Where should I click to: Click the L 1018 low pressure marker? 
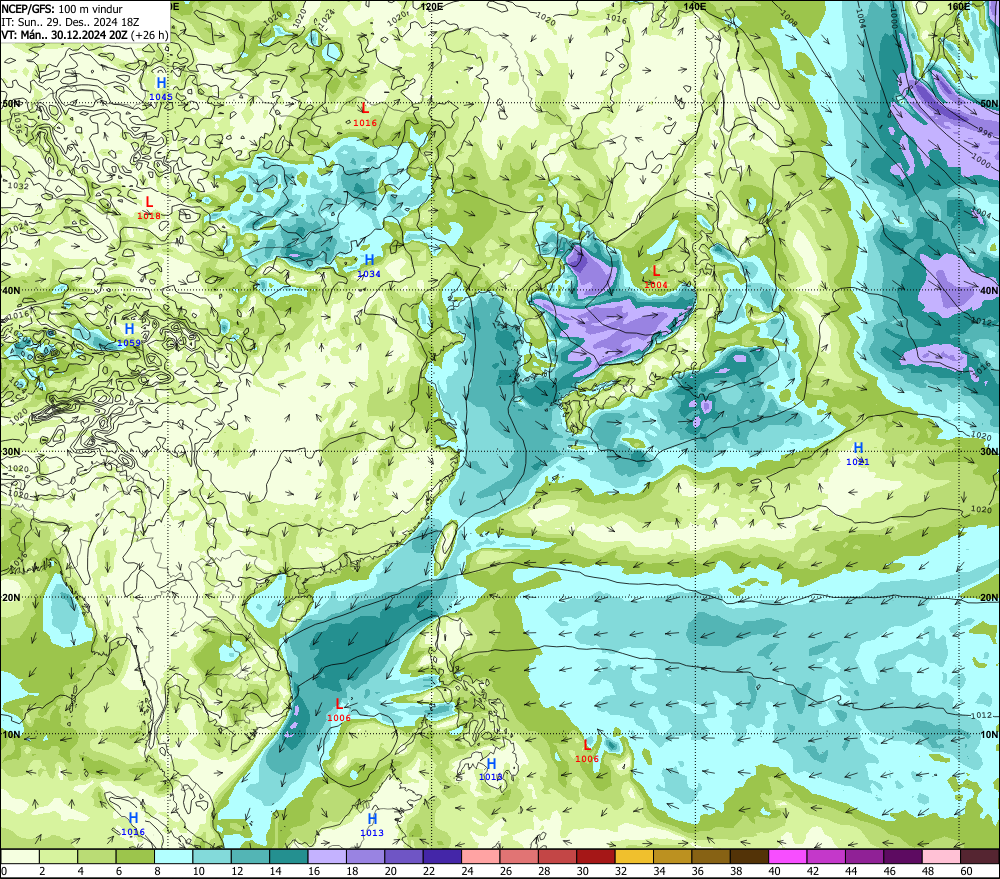(x=149, y=208)
